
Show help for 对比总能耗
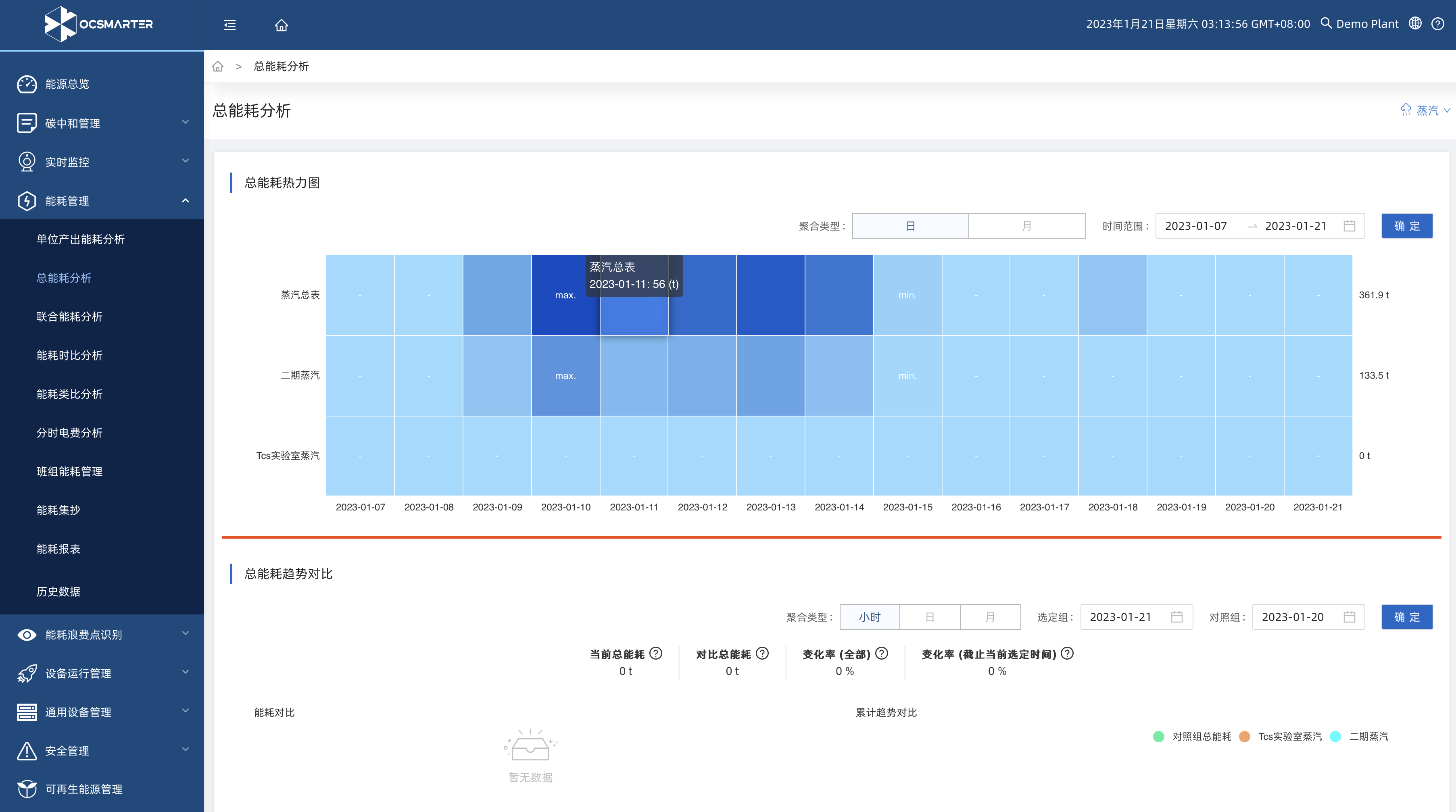point(762,654)
